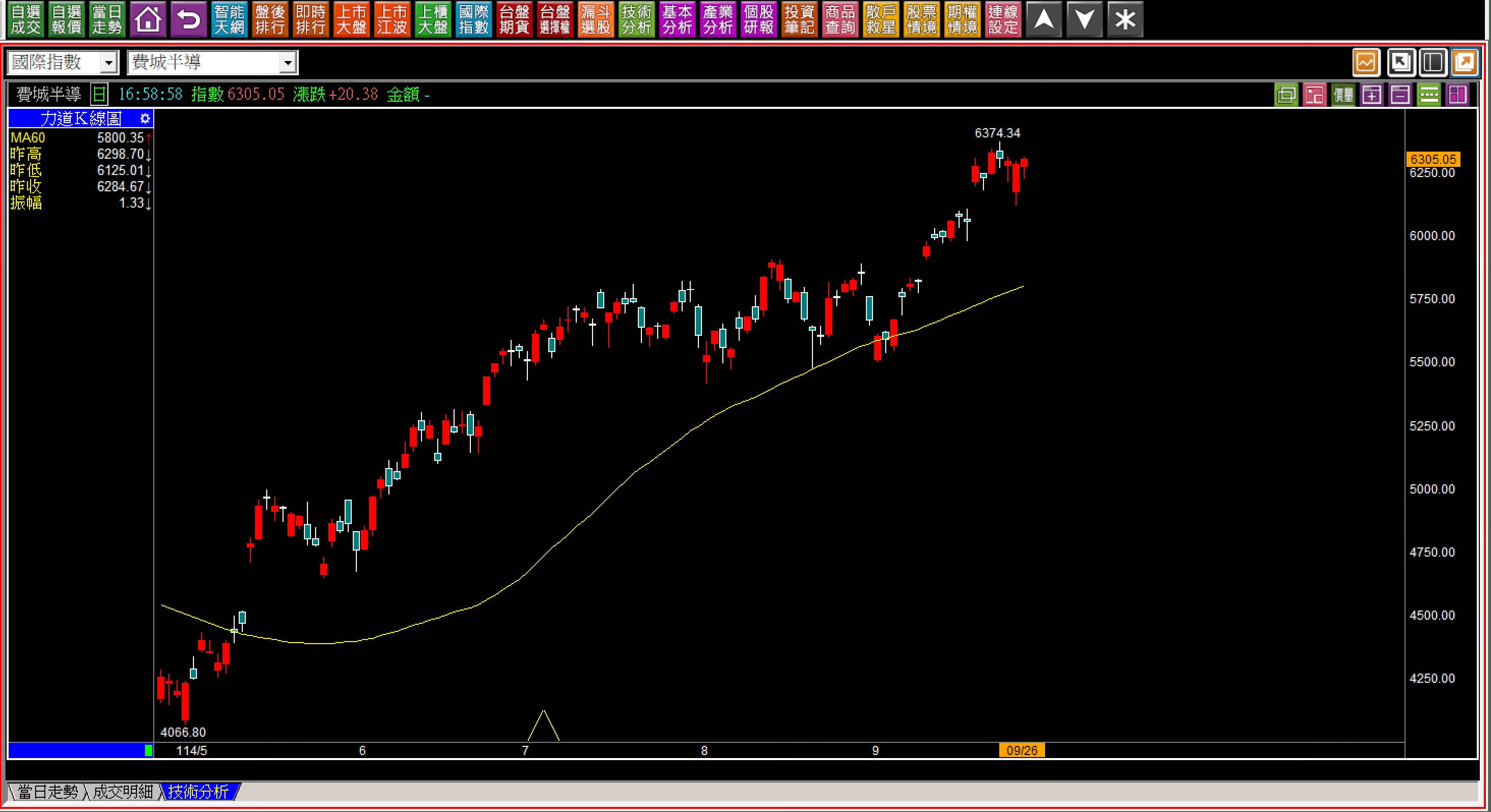Switch to the 當日走勢 bottom tab
This screenshot has width=1491, height=812.
coord(47,792)
